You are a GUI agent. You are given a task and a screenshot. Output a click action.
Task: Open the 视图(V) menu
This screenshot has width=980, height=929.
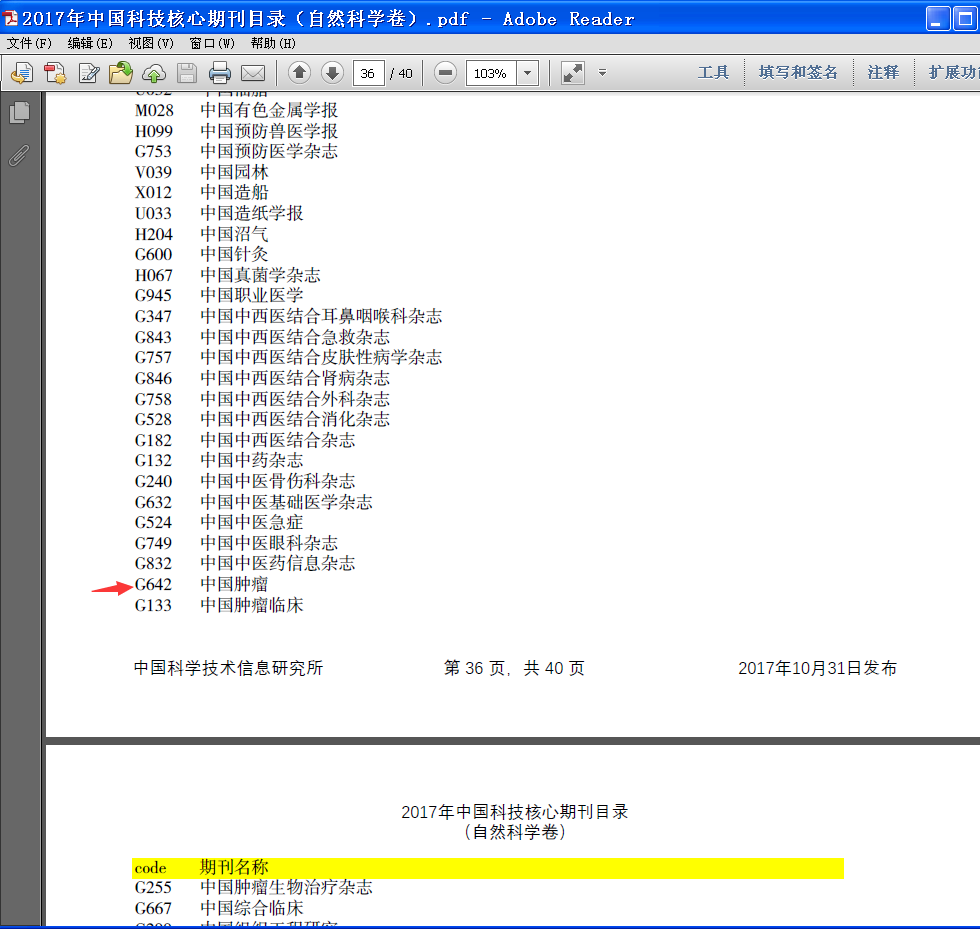pyautogui.click(x=151, y=43)
